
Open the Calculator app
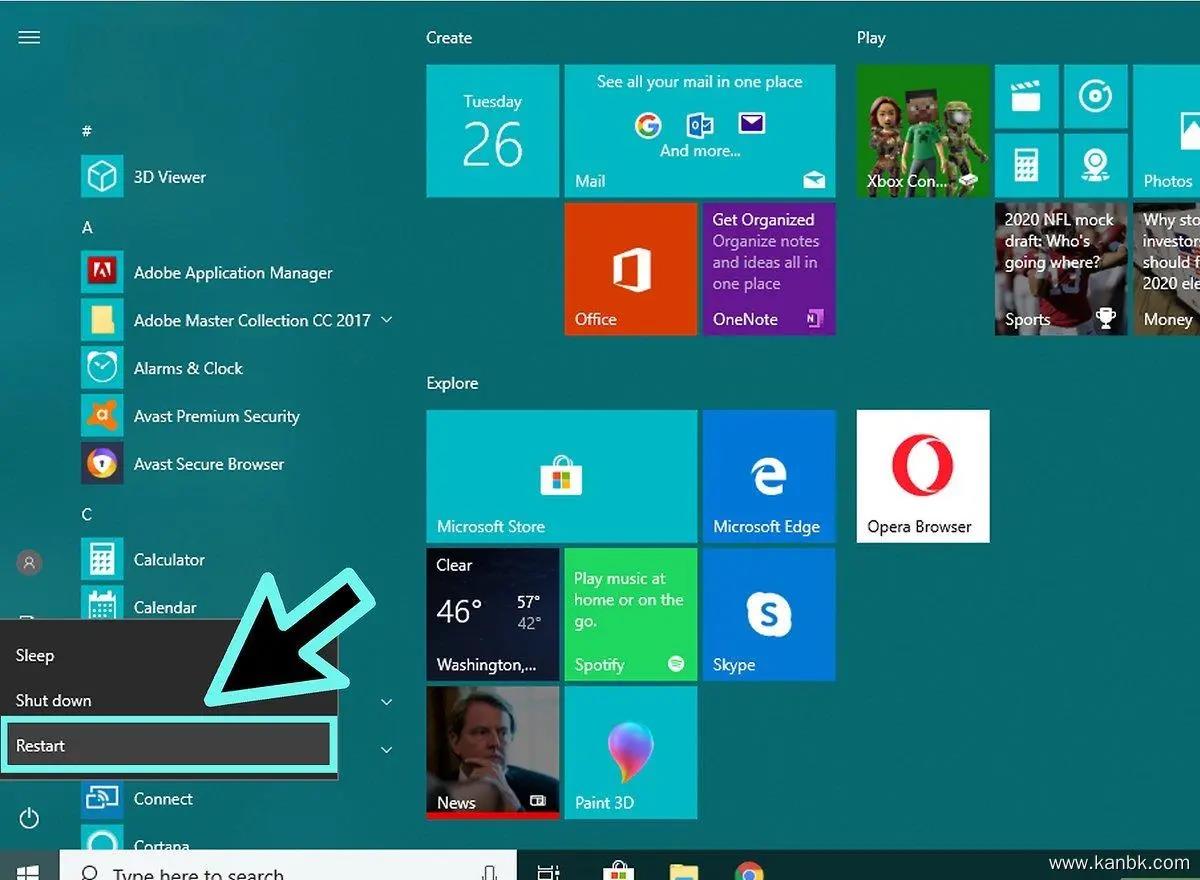point(168,560)
